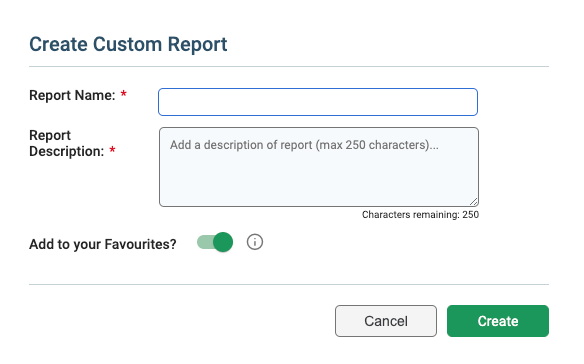Click the 'Create Custom Report' heading
Screen dimensions: 584x364
point(128,44)
